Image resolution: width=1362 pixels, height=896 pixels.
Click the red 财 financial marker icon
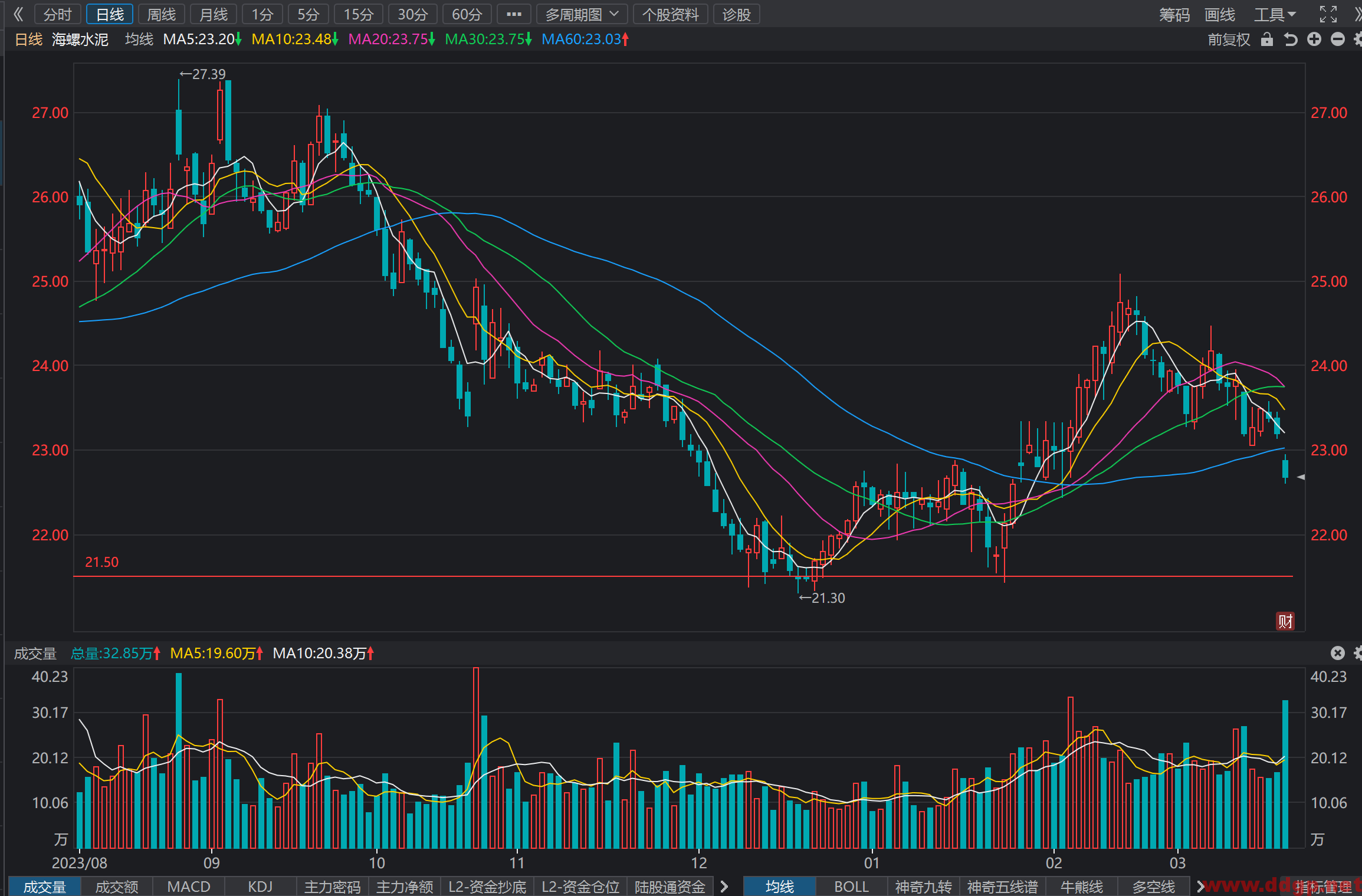[x=1285, y=621]
